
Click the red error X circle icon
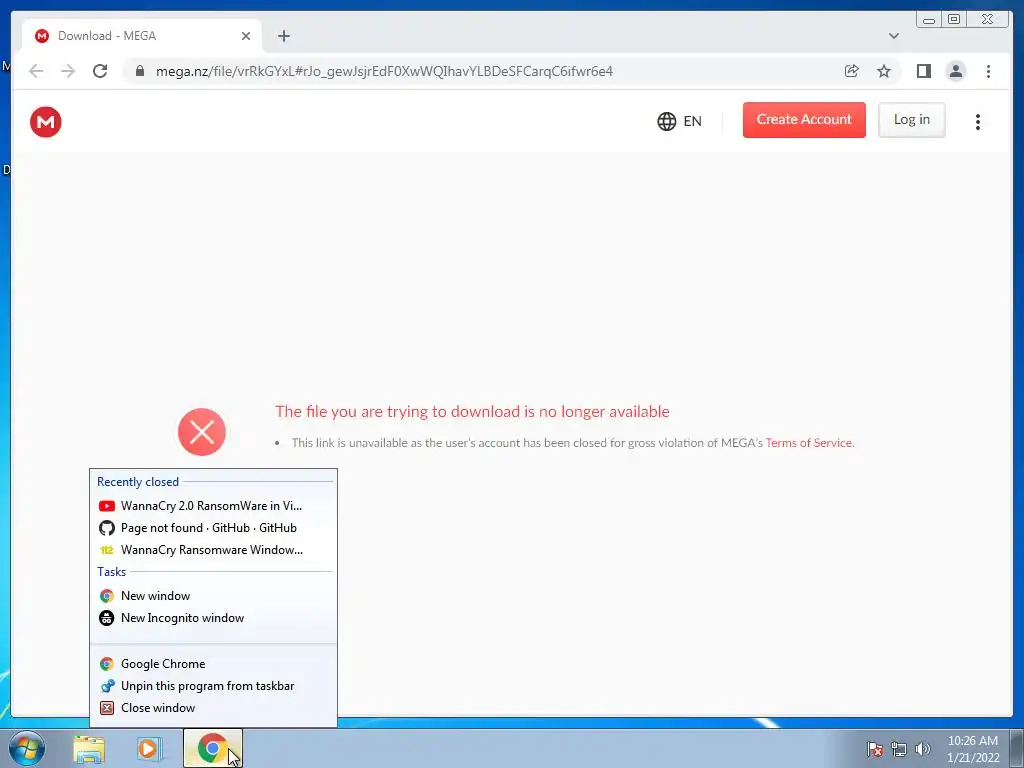(x=202, y=432)
